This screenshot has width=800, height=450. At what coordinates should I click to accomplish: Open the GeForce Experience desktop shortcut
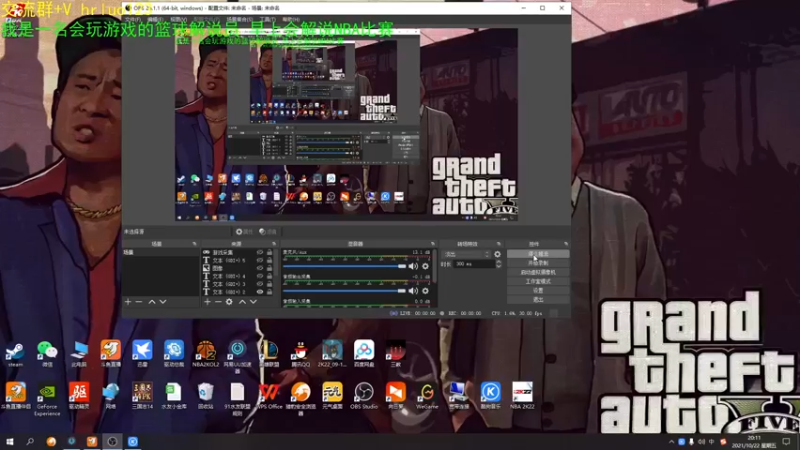(x=47, y=398)
